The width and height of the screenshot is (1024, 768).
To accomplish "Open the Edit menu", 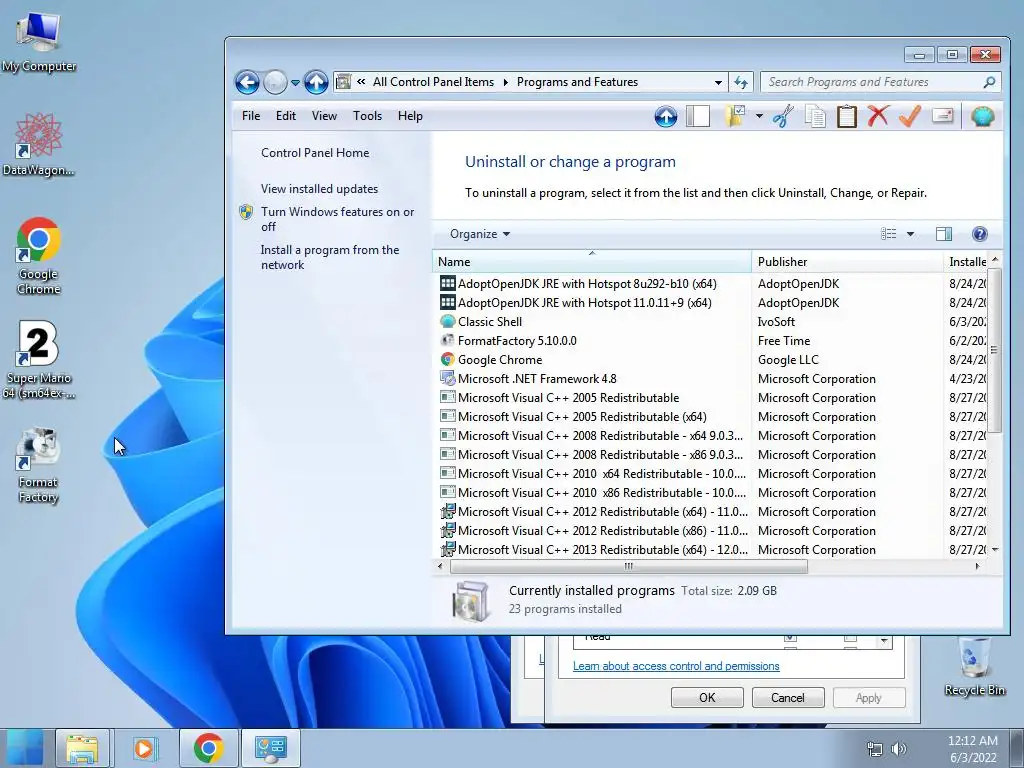I will [285, 116].
